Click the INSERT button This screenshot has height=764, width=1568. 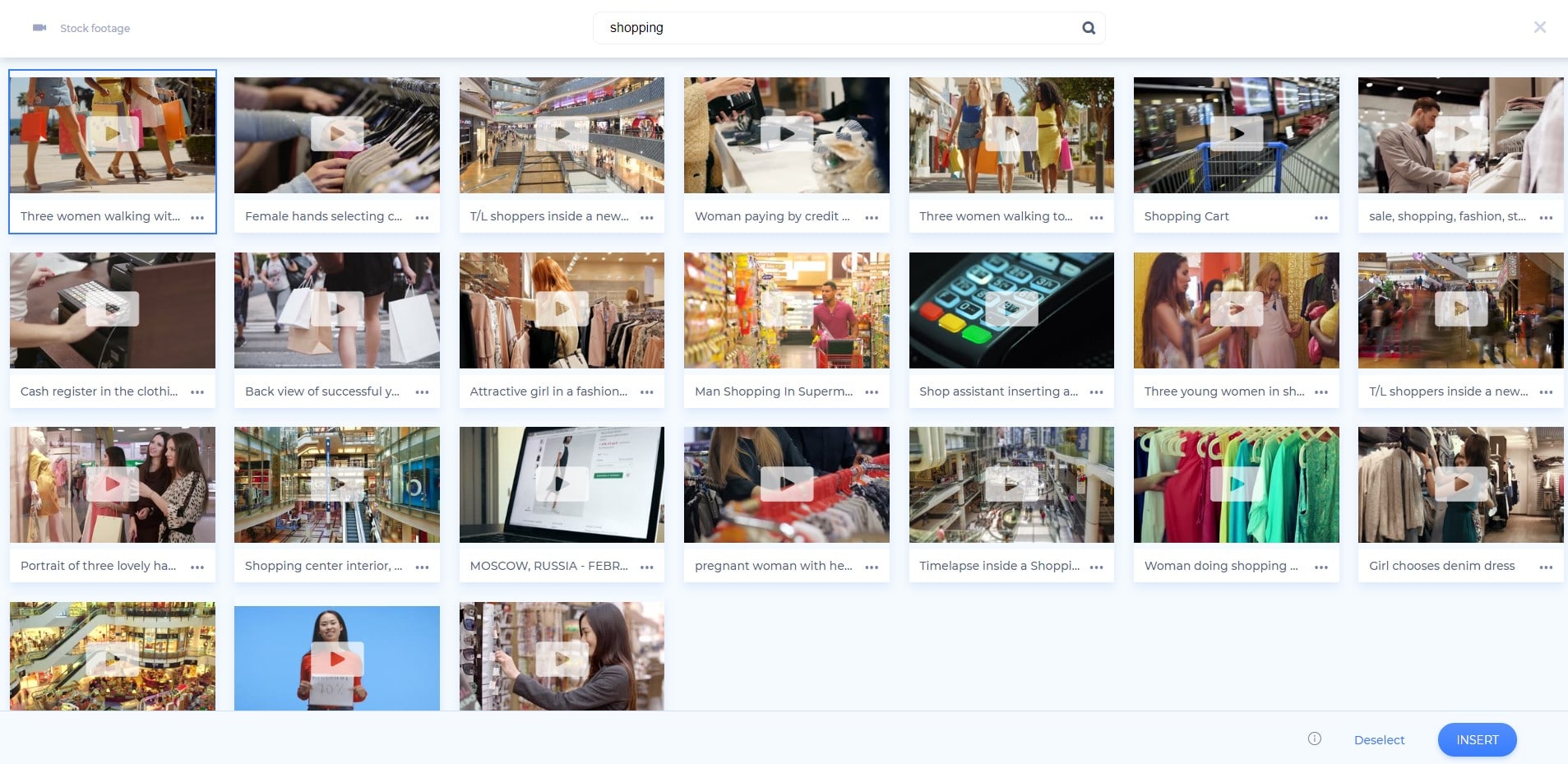tap(1476, 739)
